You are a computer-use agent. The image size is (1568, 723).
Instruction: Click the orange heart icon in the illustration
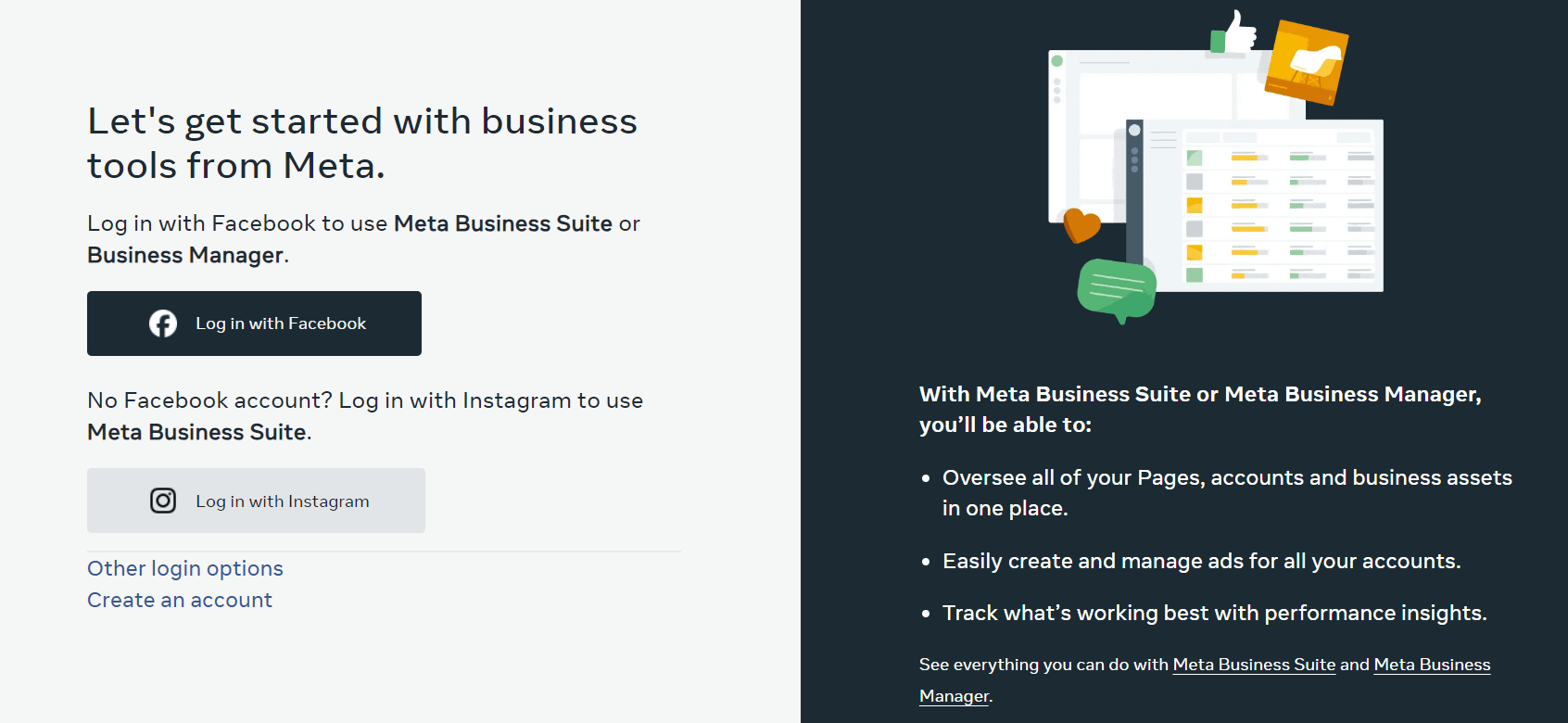(x=1081, y=225)
